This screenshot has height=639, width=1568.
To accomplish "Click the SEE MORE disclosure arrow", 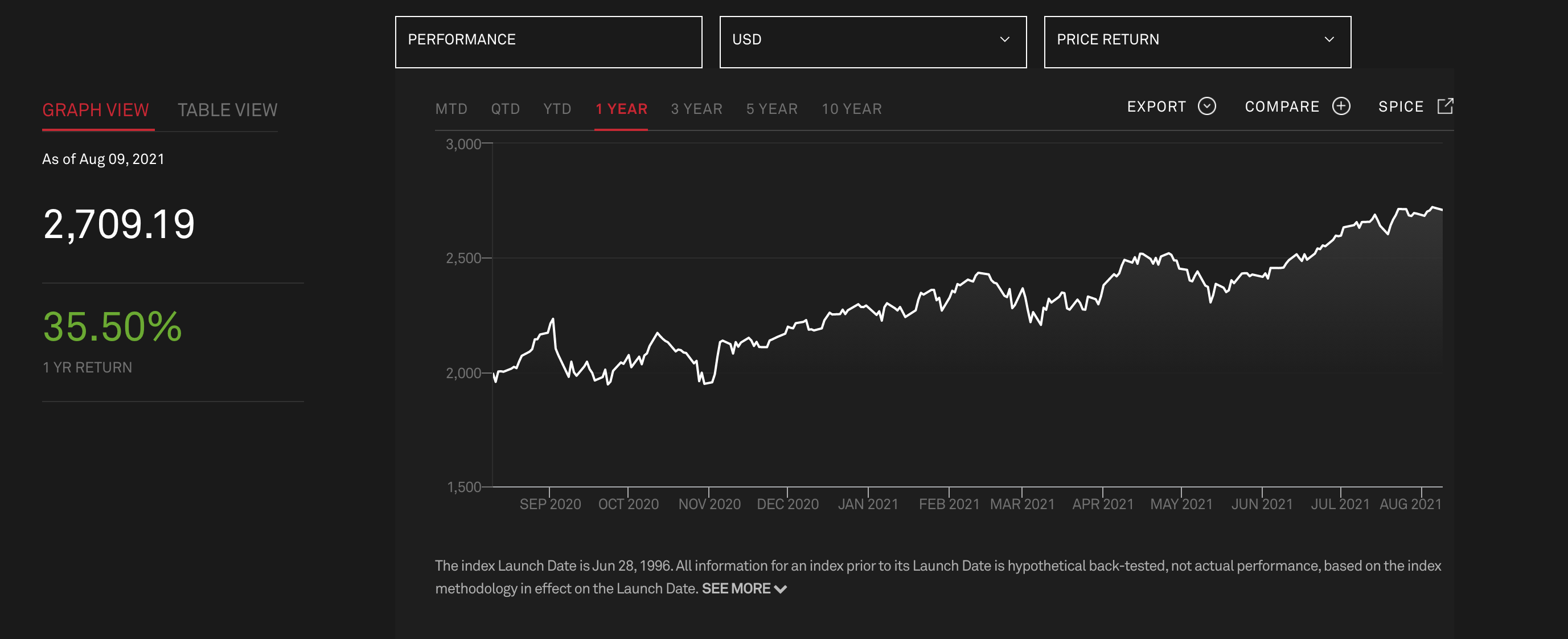I will (782, 589).
